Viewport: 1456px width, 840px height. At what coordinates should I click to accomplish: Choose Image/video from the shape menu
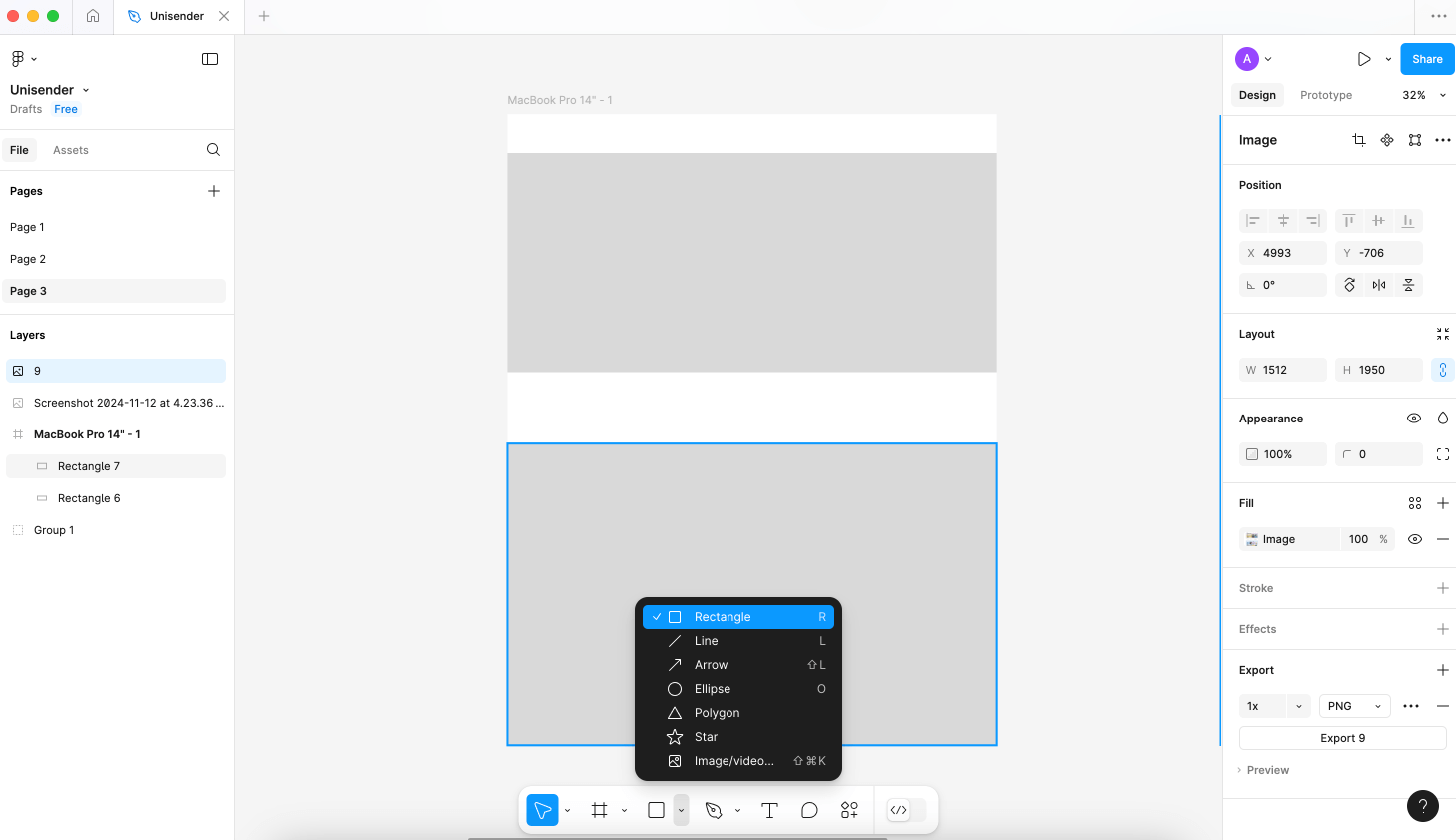point(738,761)
